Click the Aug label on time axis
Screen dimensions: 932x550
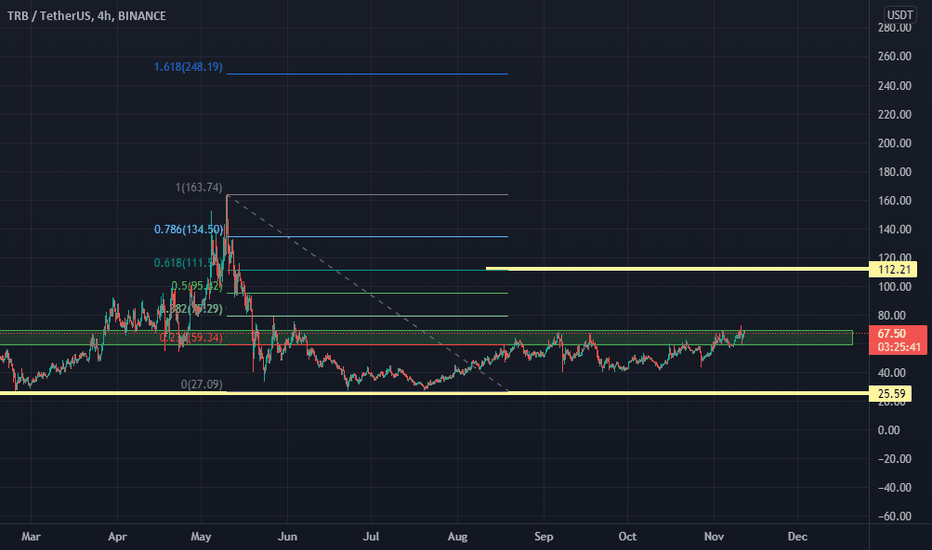click(x=457, y=536)
